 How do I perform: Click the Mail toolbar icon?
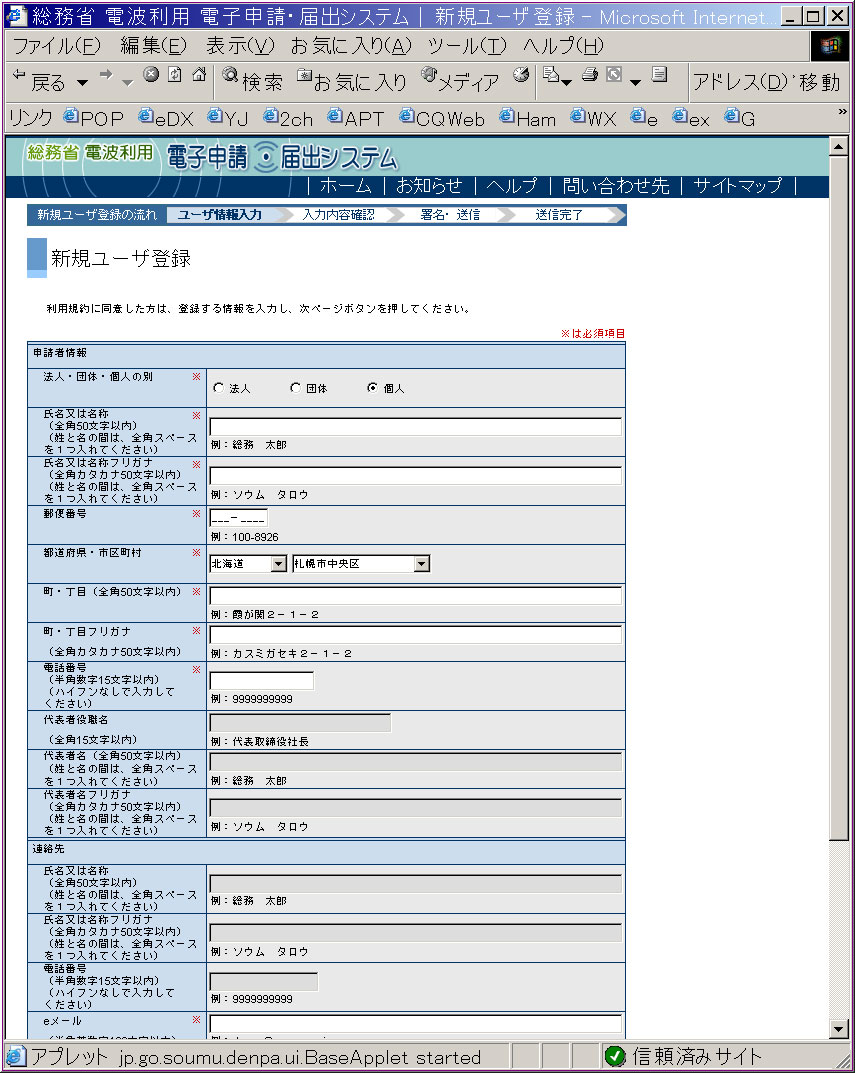tap(551, 74)
